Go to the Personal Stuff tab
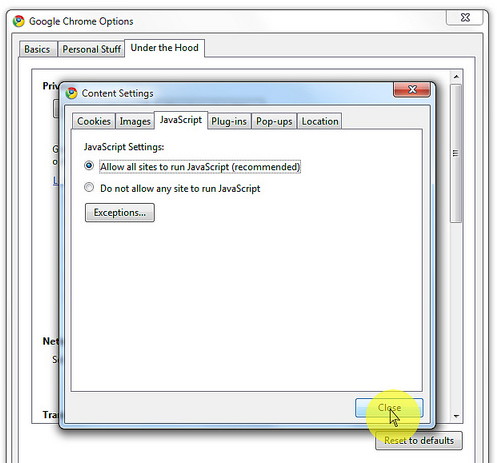This screenshot has height=463, width=497. click(92, 49)
